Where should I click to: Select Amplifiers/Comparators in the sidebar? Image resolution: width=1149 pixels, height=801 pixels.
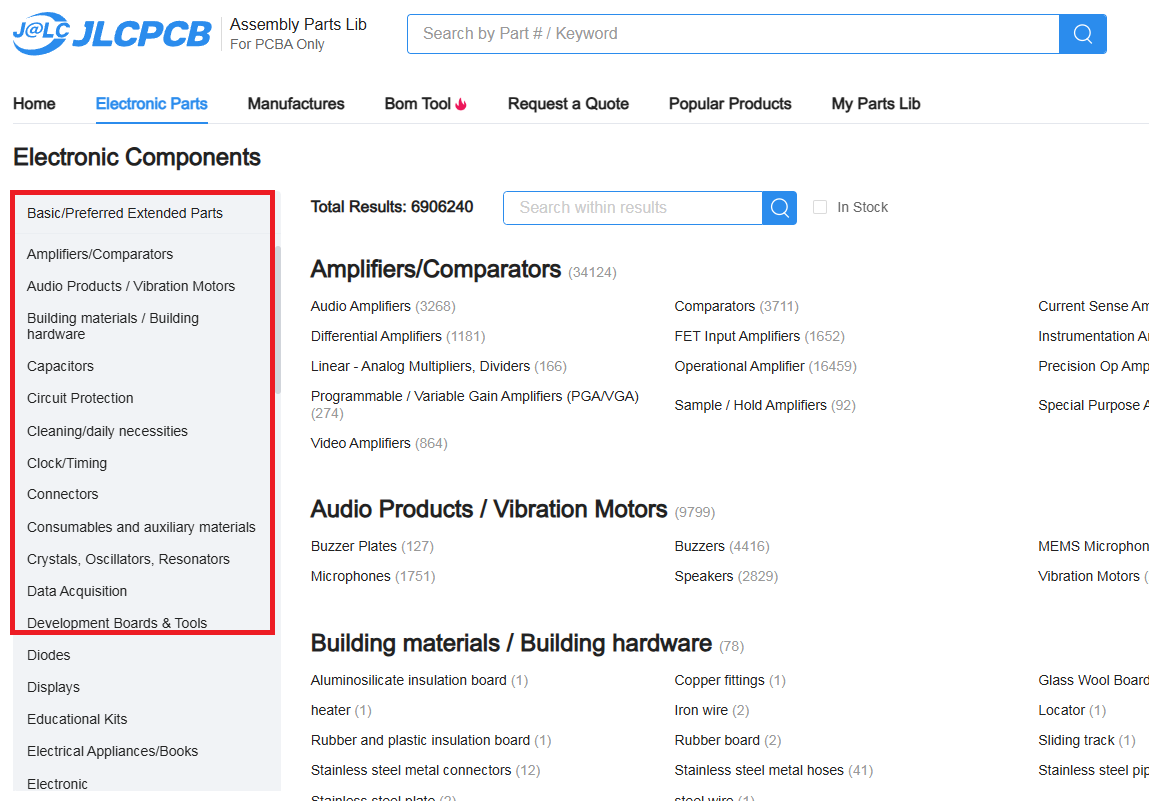pos(100,254)
